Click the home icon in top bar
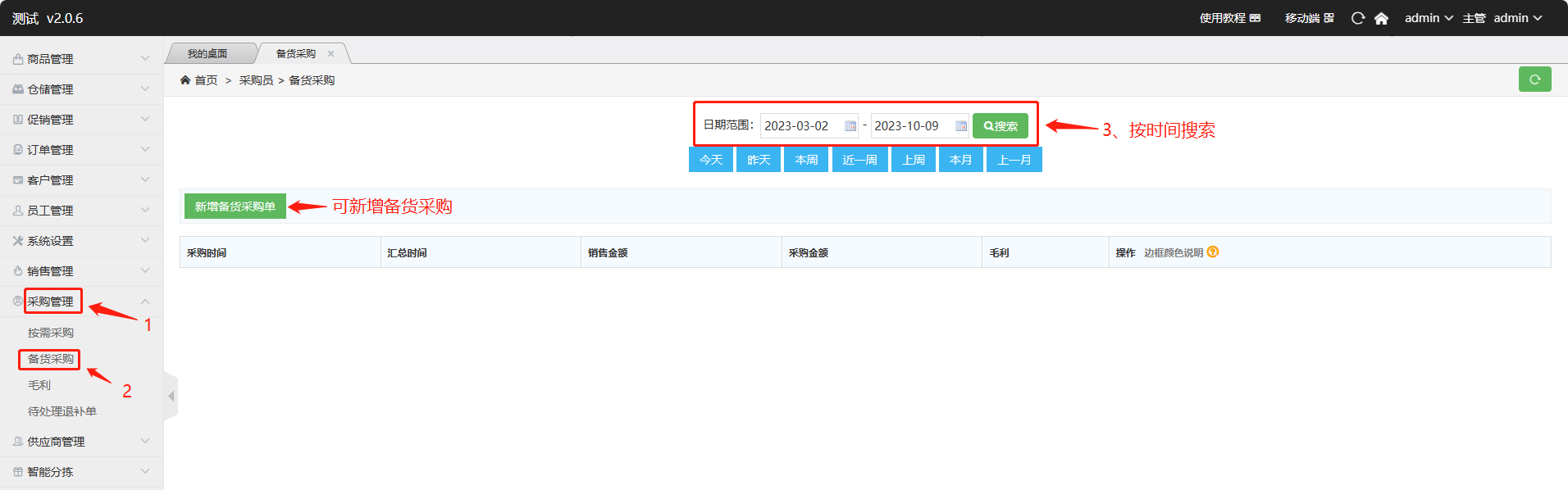The width and height of the screenshot is (1568, 490). pos(1381,18)
